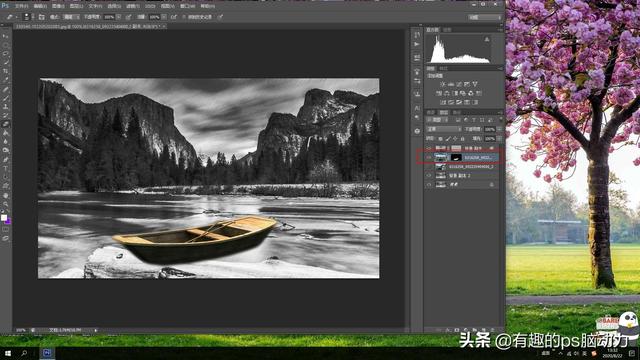Open the 窗口 menu
The width and height of the screenshot is (640, 360).
point(187,6)
